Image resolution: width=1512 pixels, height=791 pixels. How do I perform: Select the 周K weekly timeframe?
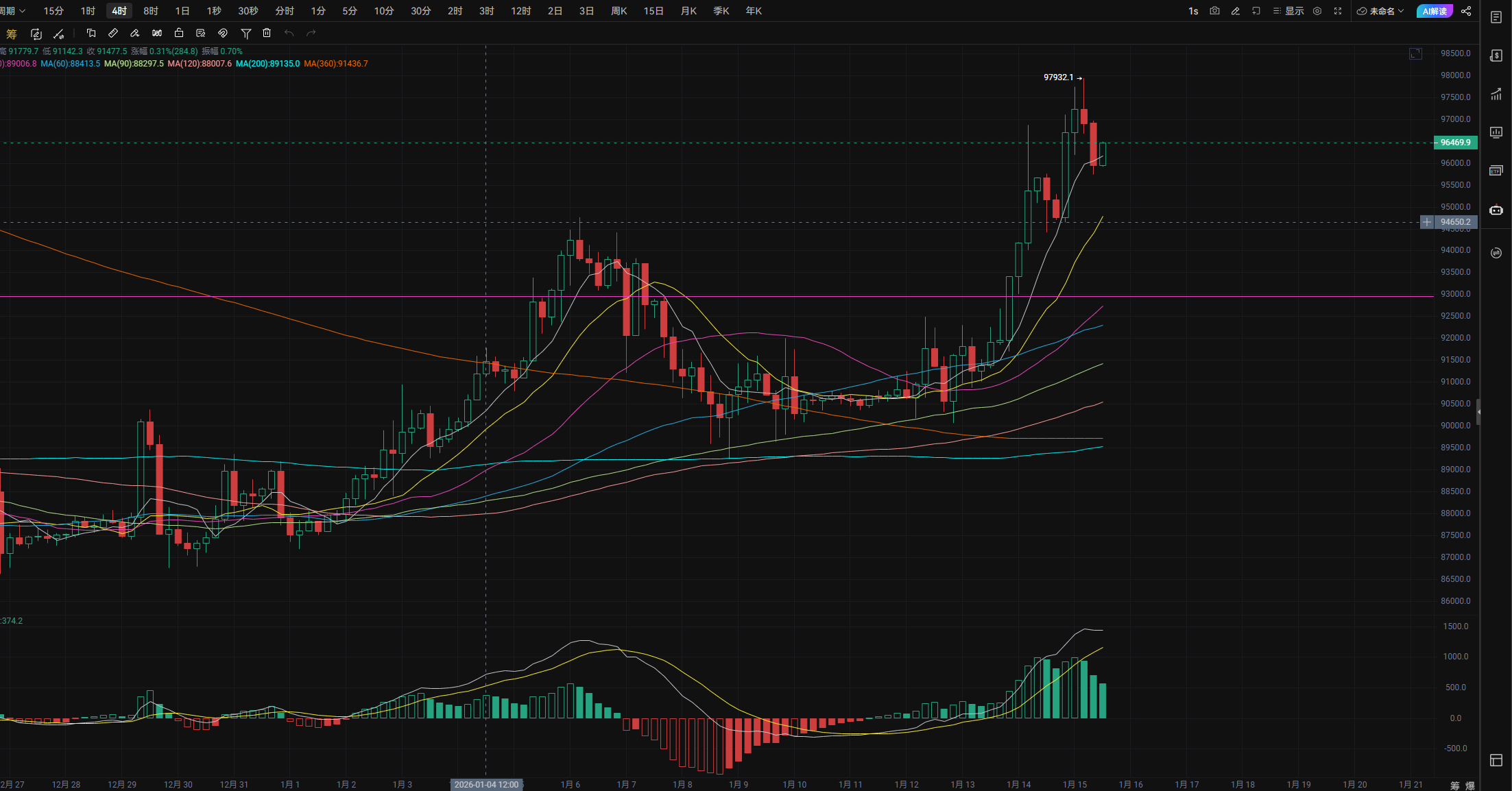click(x=619, y=11)
